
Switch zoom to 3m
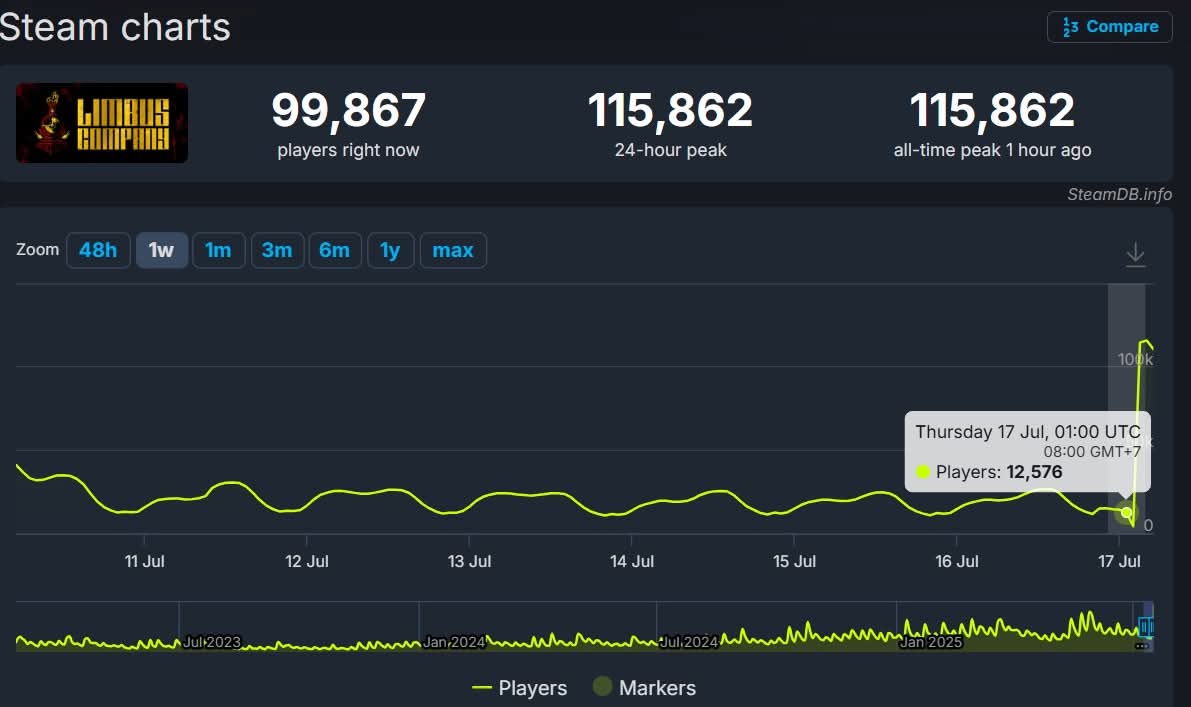277,250
